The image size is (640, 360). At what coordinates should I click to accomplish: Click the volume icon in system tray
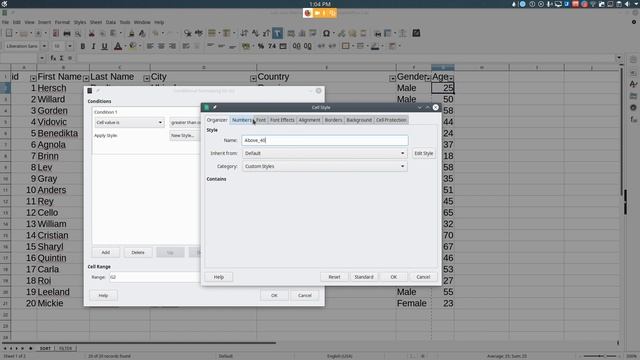click(627, 4)
